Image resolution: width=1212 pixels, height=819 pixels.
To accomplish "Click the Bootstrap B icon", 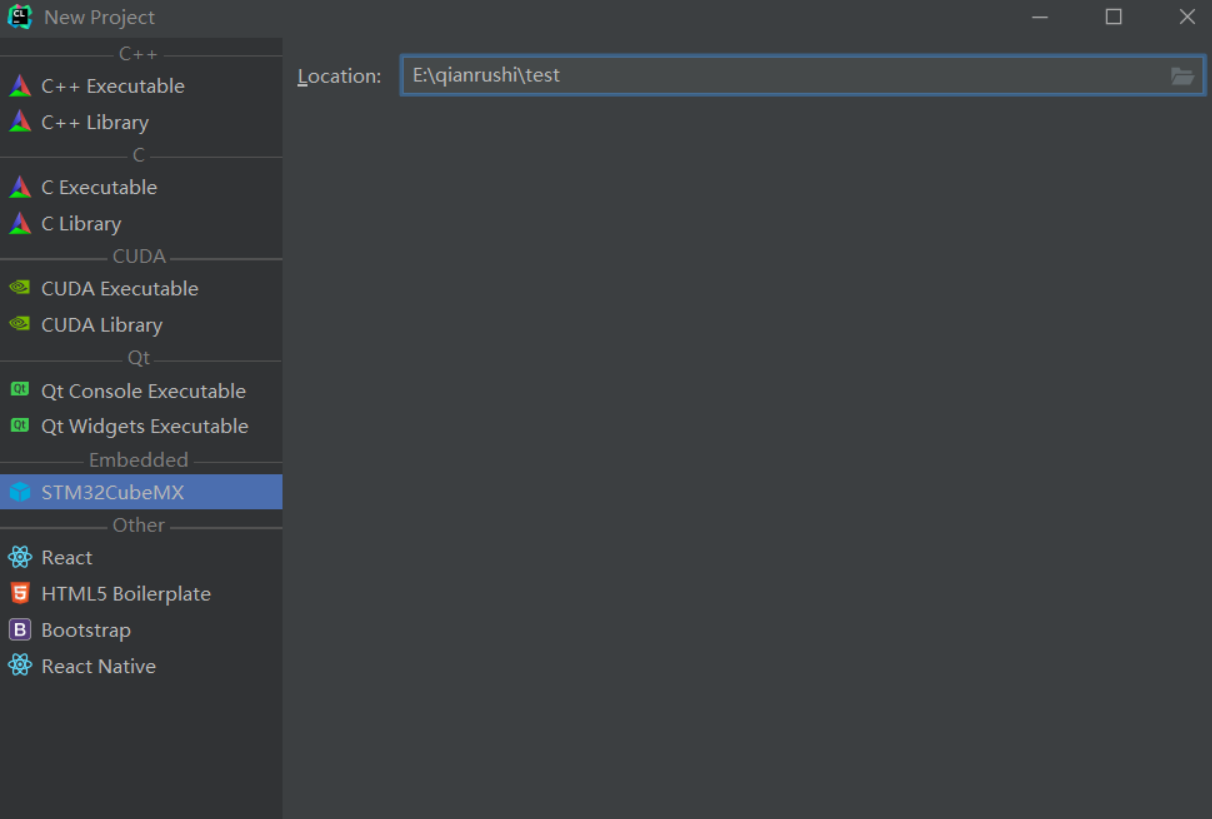I will [20, 630].
